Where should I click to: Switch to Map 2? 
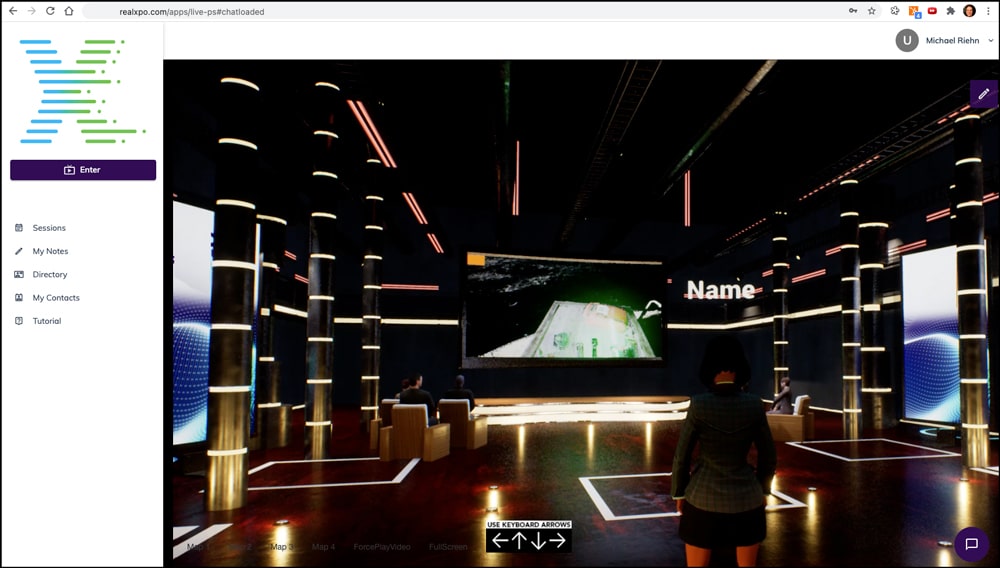click(240, 547)
